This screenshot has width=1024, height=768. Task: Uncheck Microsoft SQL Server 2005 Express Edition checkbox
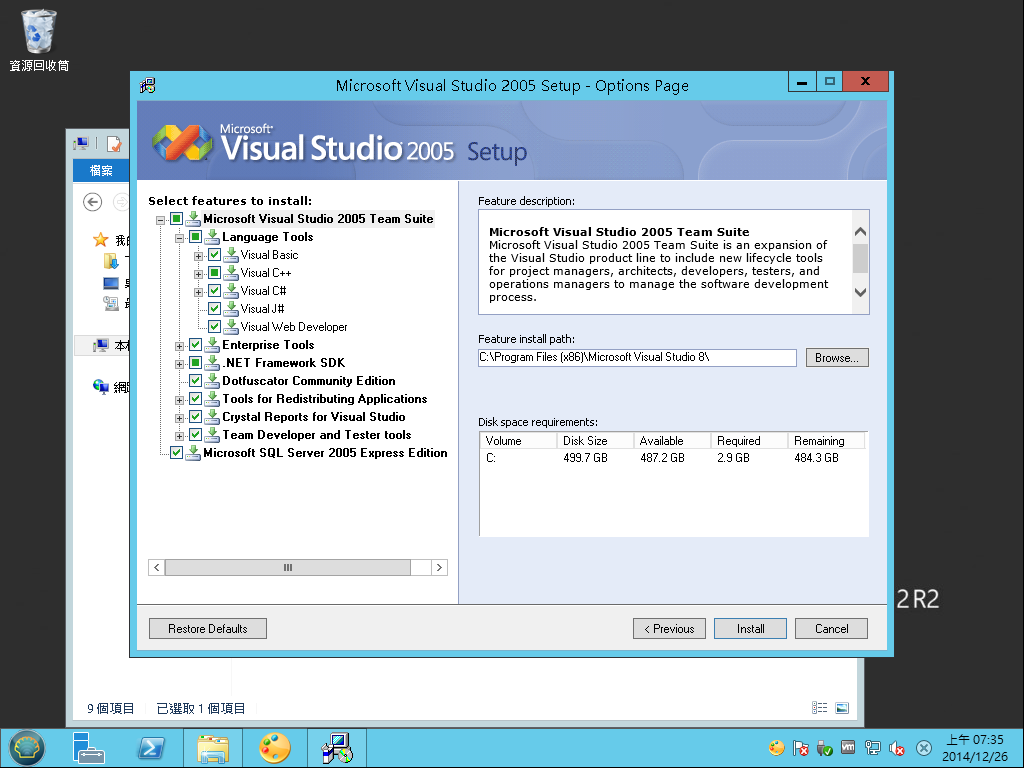tap(176, 453)
